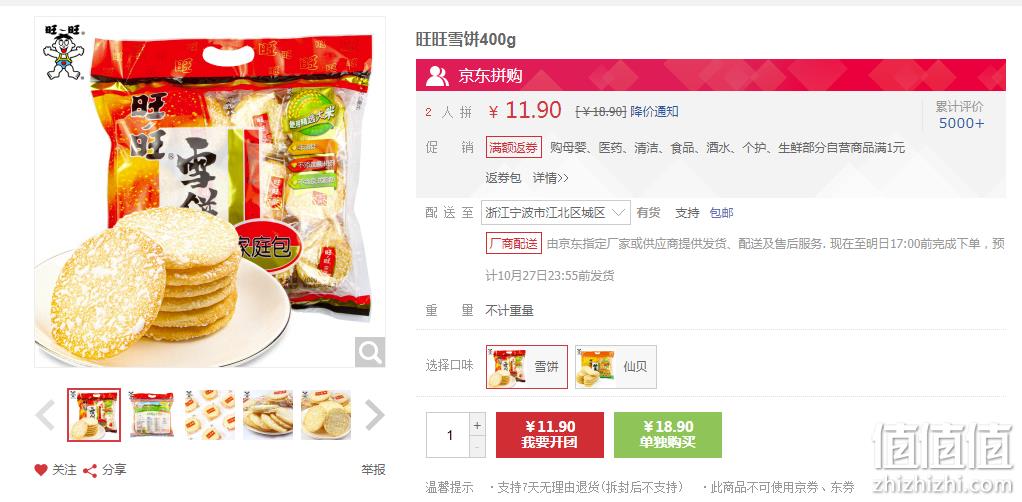The height and width of the screenshot is (502, 1022).
Task: Show previous thumbnails with left arrow
Action: (x=45, y=415)
